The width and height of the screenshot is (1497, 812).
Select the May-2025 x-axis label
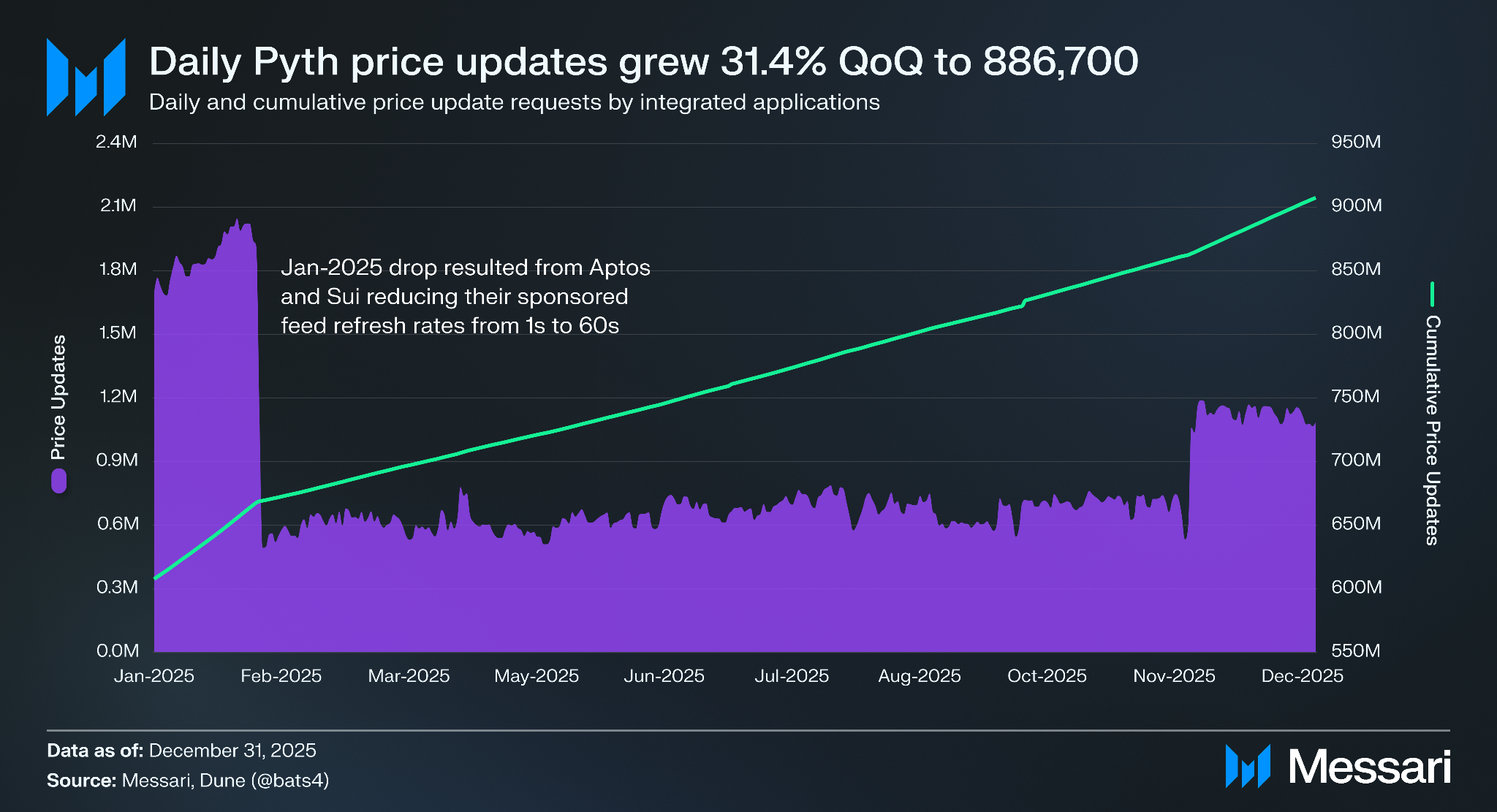[x=537, y=676]
